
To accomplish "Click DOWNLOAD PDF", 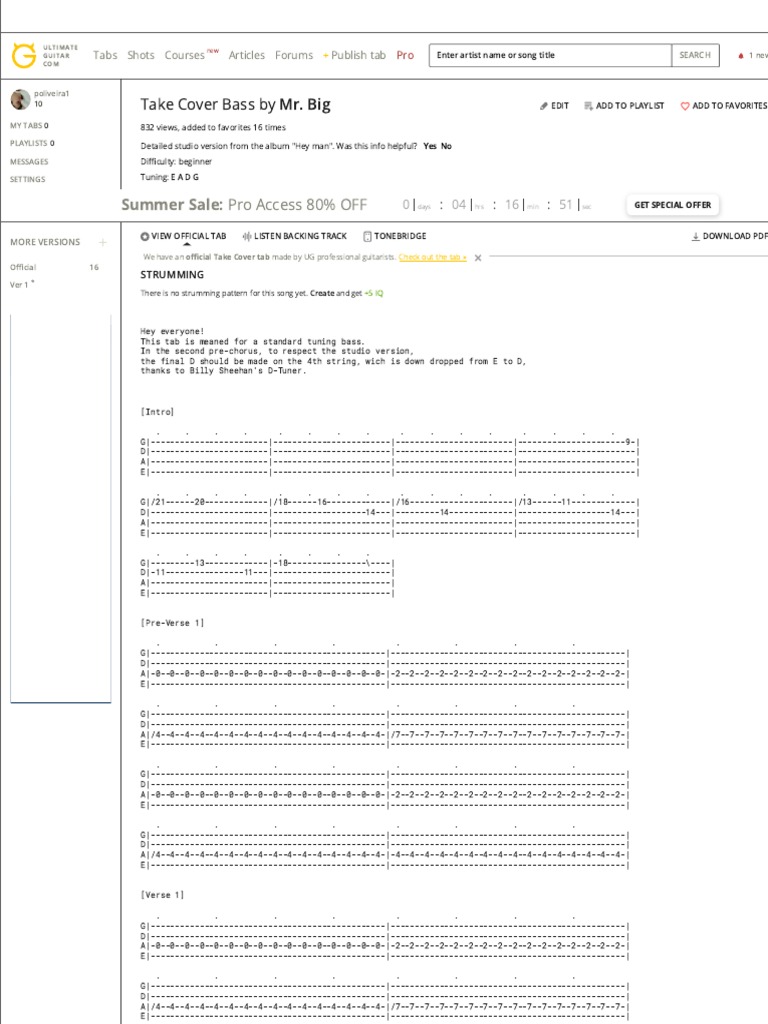I will (x=729, y=236).
